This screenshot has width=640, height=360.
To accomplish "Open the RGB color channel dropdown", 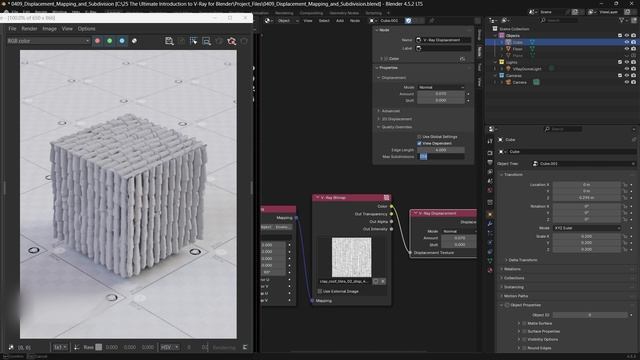I will pos(48,41).
